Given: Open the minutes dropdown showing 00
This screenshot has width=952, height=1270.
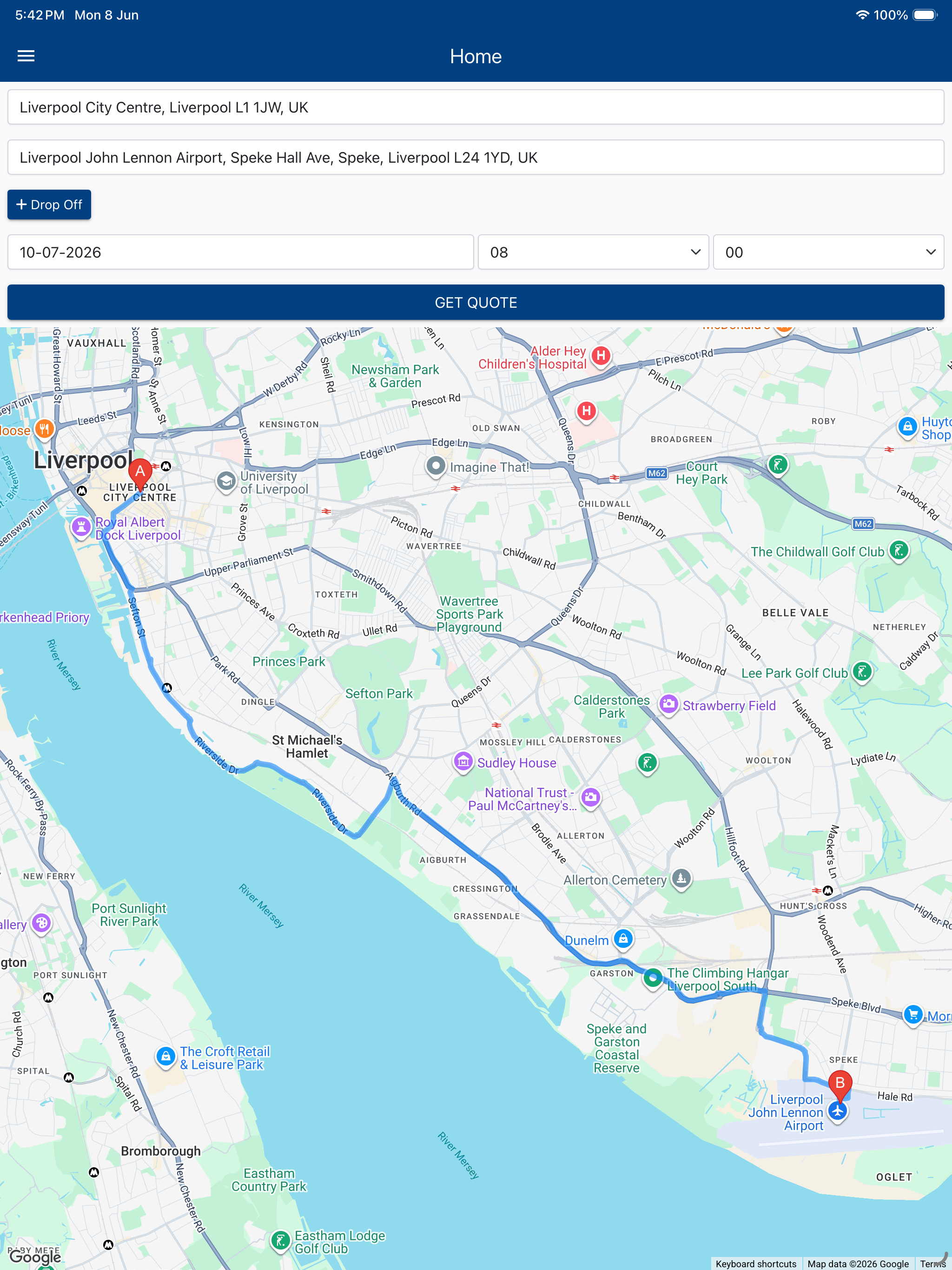Looking at the screenshot, I should point(828,252).
